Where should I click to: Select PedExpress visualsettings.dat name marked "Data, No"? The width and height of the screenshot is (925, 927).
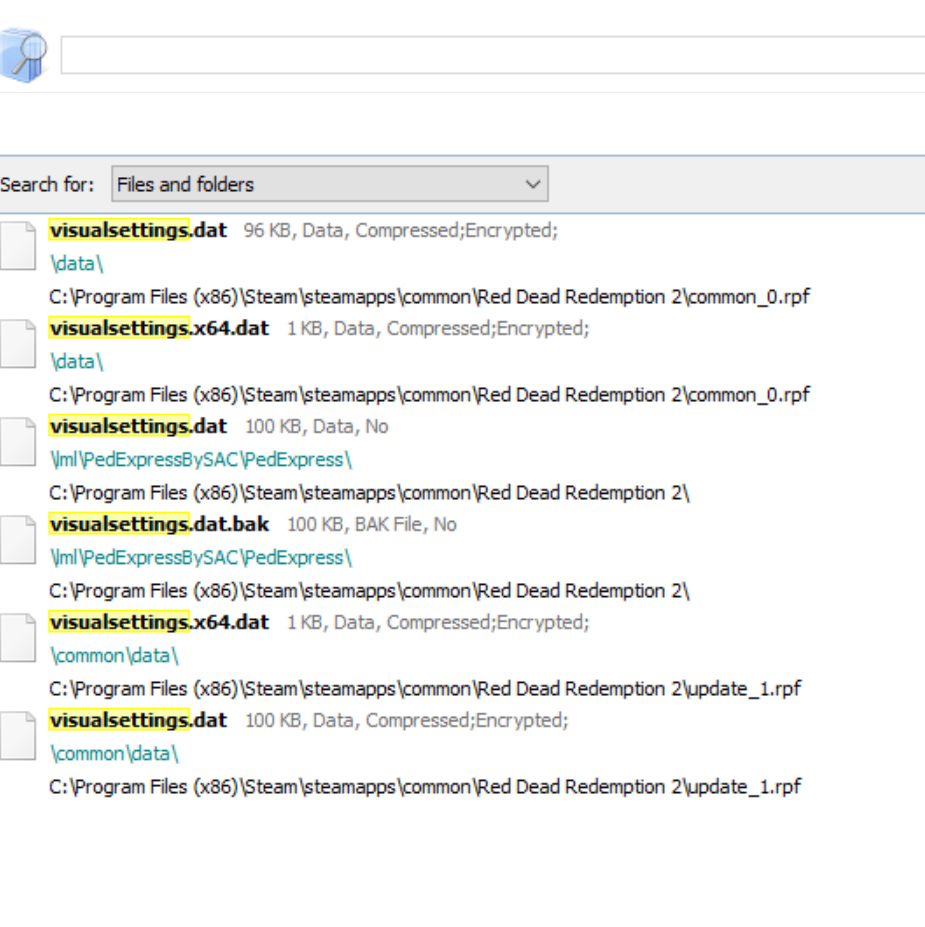[138, 426]
